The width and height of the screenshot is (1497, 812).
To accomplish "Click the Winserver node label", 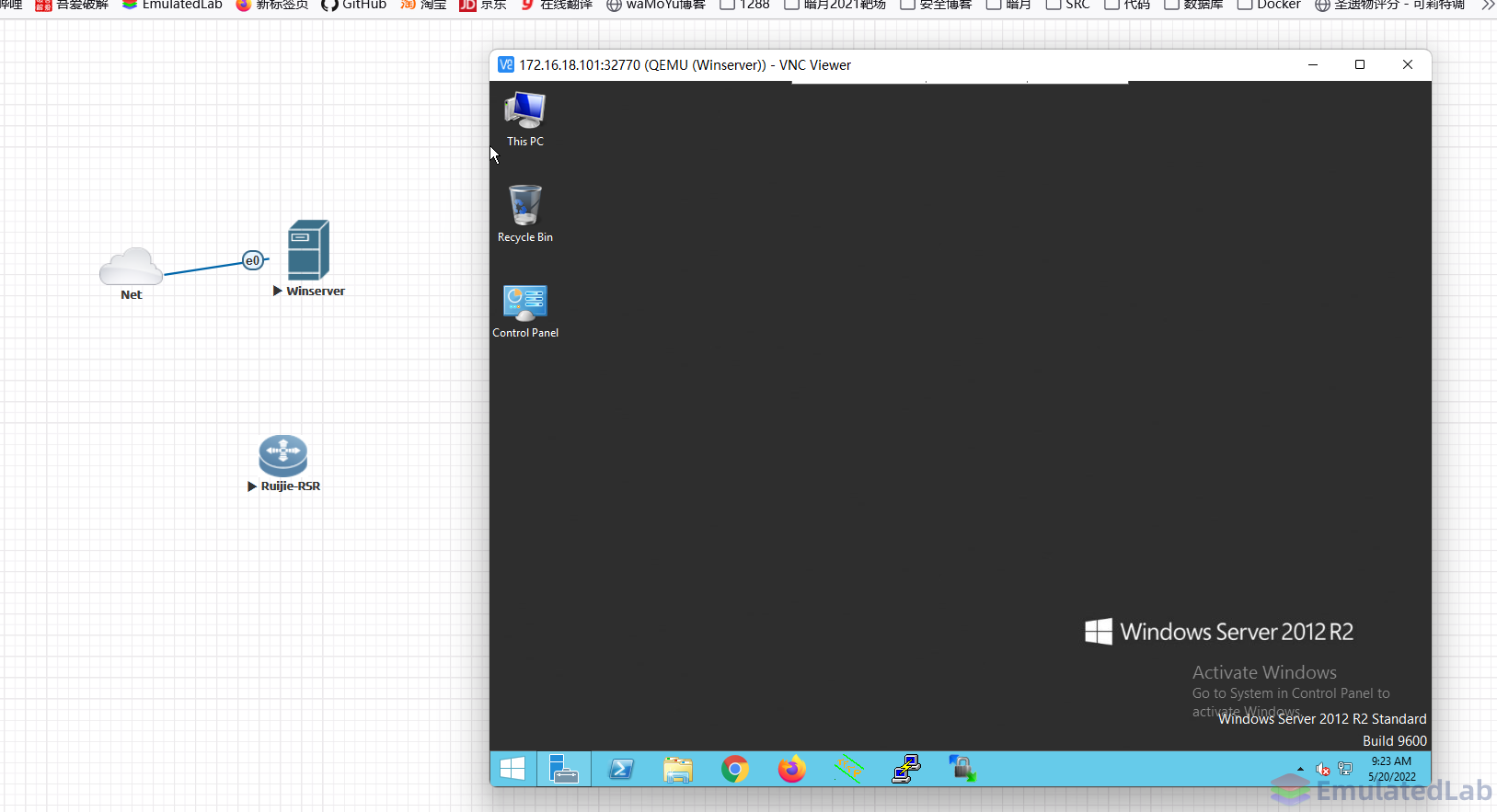I will click(316, 291).
